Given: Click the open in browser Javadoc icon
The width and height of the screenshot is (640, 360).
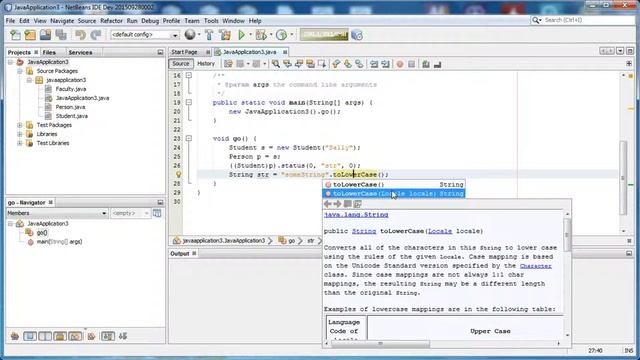Looking at the screenshot, I should tap(347, 204).
